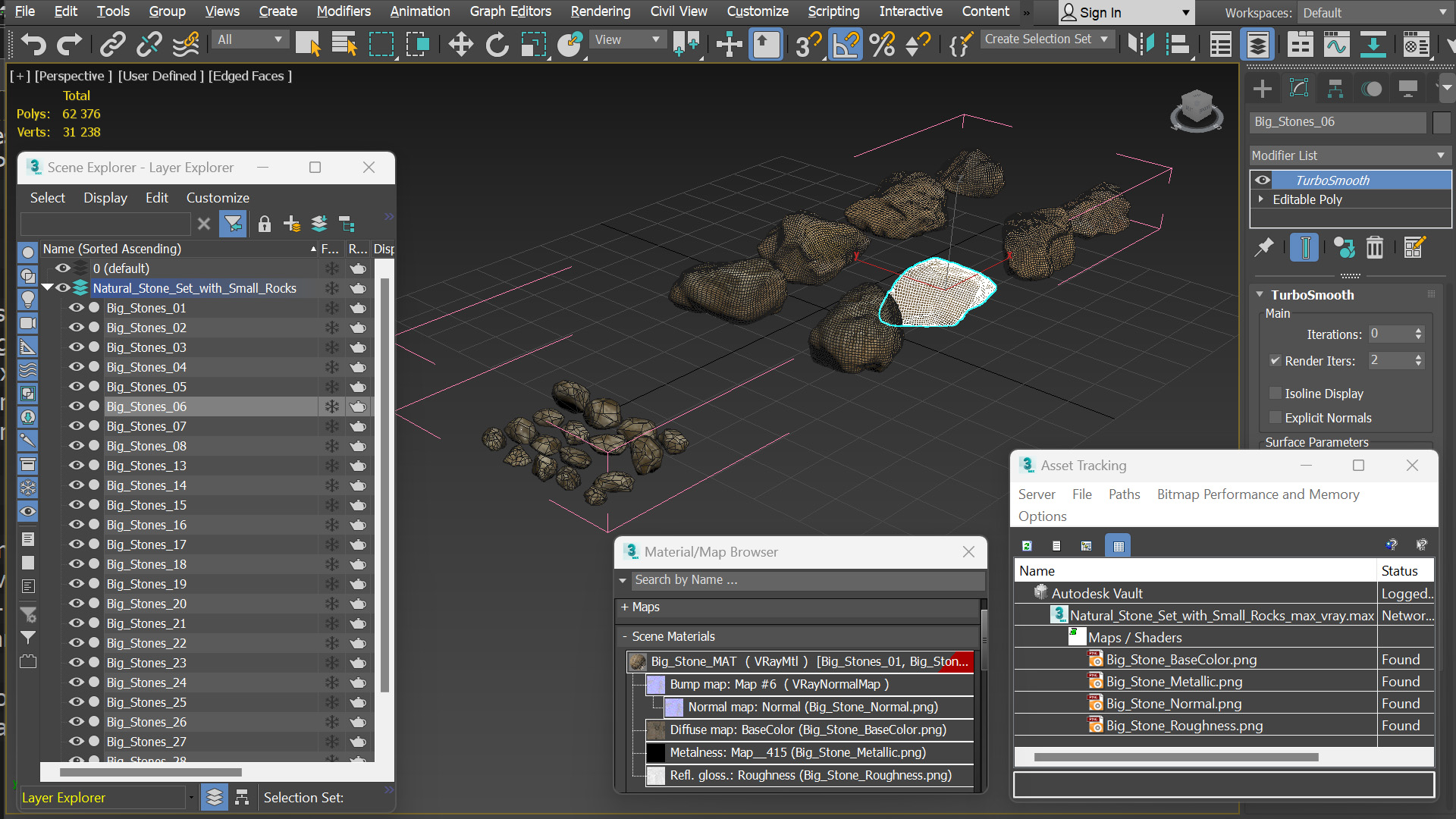Viewport: 1456px width, 819px height.
Task: Click Metalness map black swatch
Action: coord(656,753)
